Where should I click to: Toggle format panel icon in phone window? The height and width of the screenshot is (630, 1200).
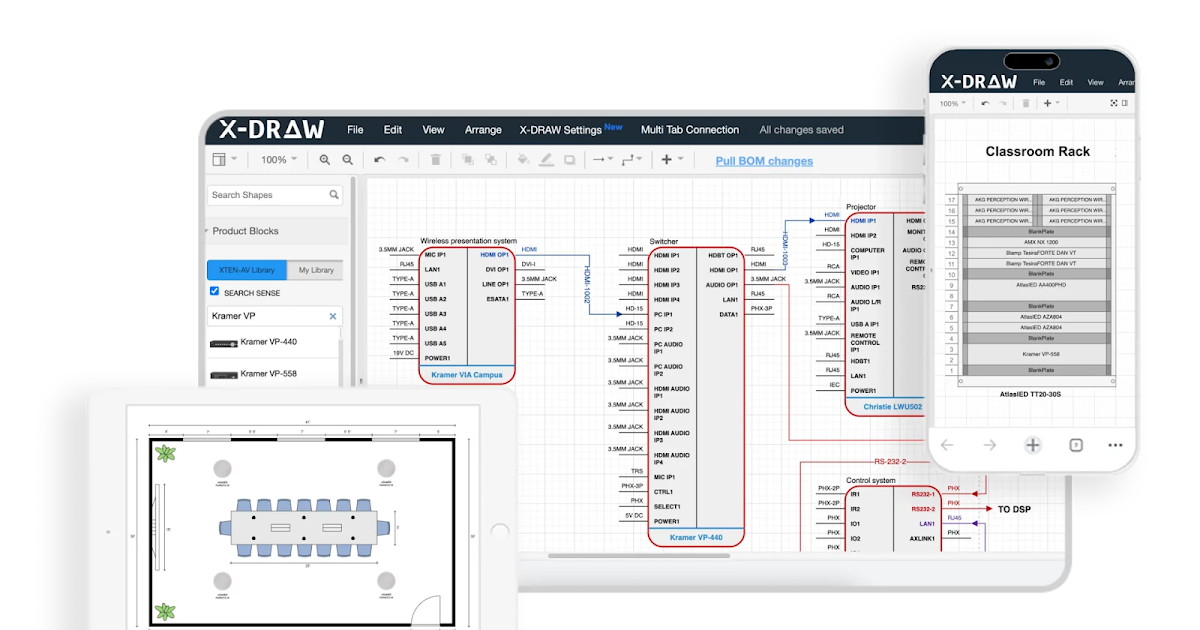click(1126, 103)
